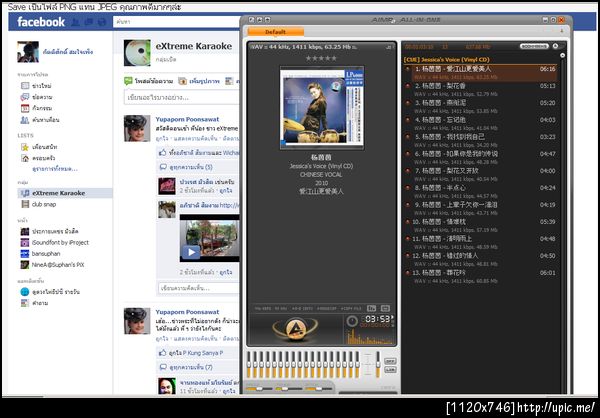
Task: Select the eXtreme Karaoke group in sidebar
Action: click(x=65, y=193)
